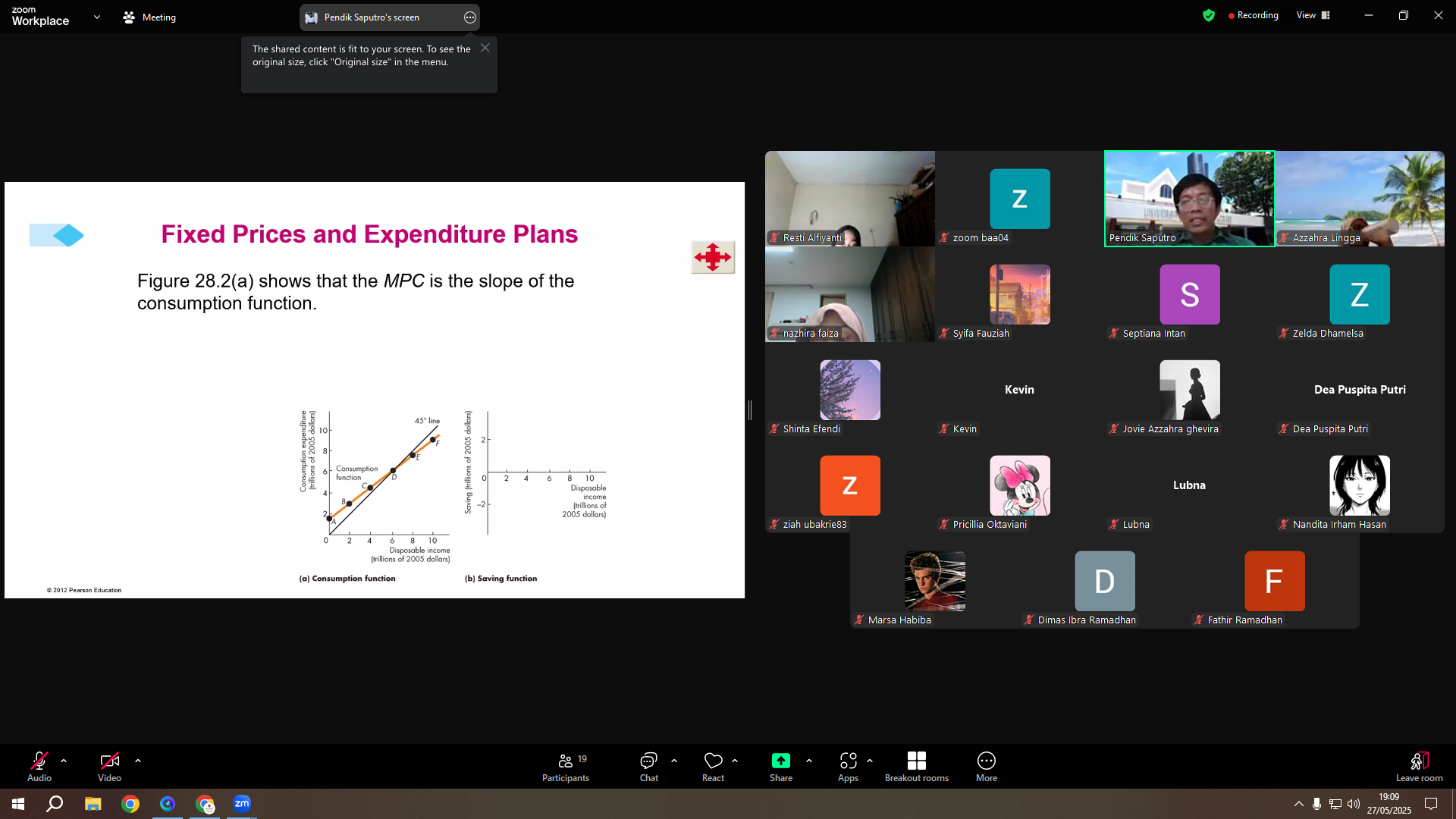Viewport: 1456px width, 819px height.
Task: Open File Explorer from the taskbar
Action: point(93,804)
